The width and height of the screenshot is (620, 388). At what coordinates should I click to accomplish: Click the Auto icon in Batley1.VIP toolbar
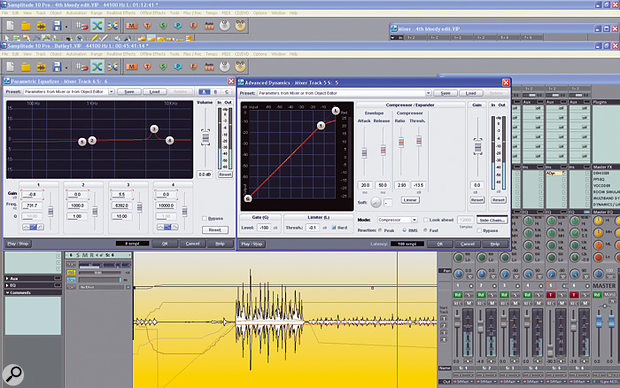point(209,66)
